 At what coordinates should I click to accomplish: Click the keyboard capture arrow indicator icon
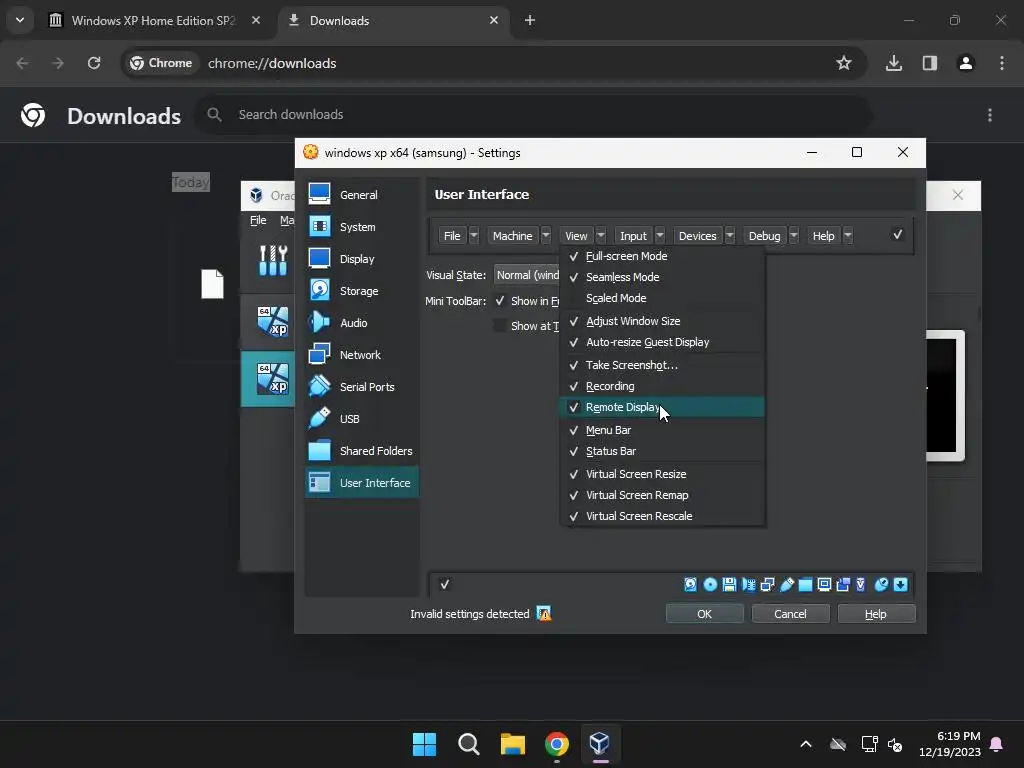(901, 584)
